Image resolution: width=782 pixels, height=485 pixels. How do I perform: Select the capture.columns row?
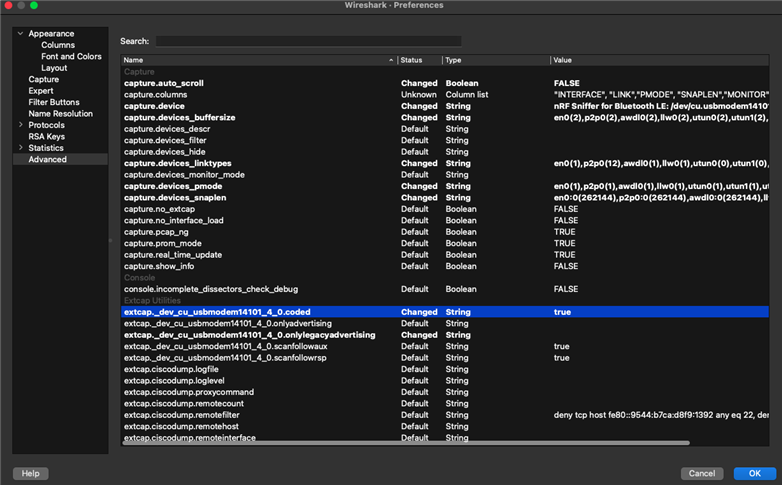(445, 95)
